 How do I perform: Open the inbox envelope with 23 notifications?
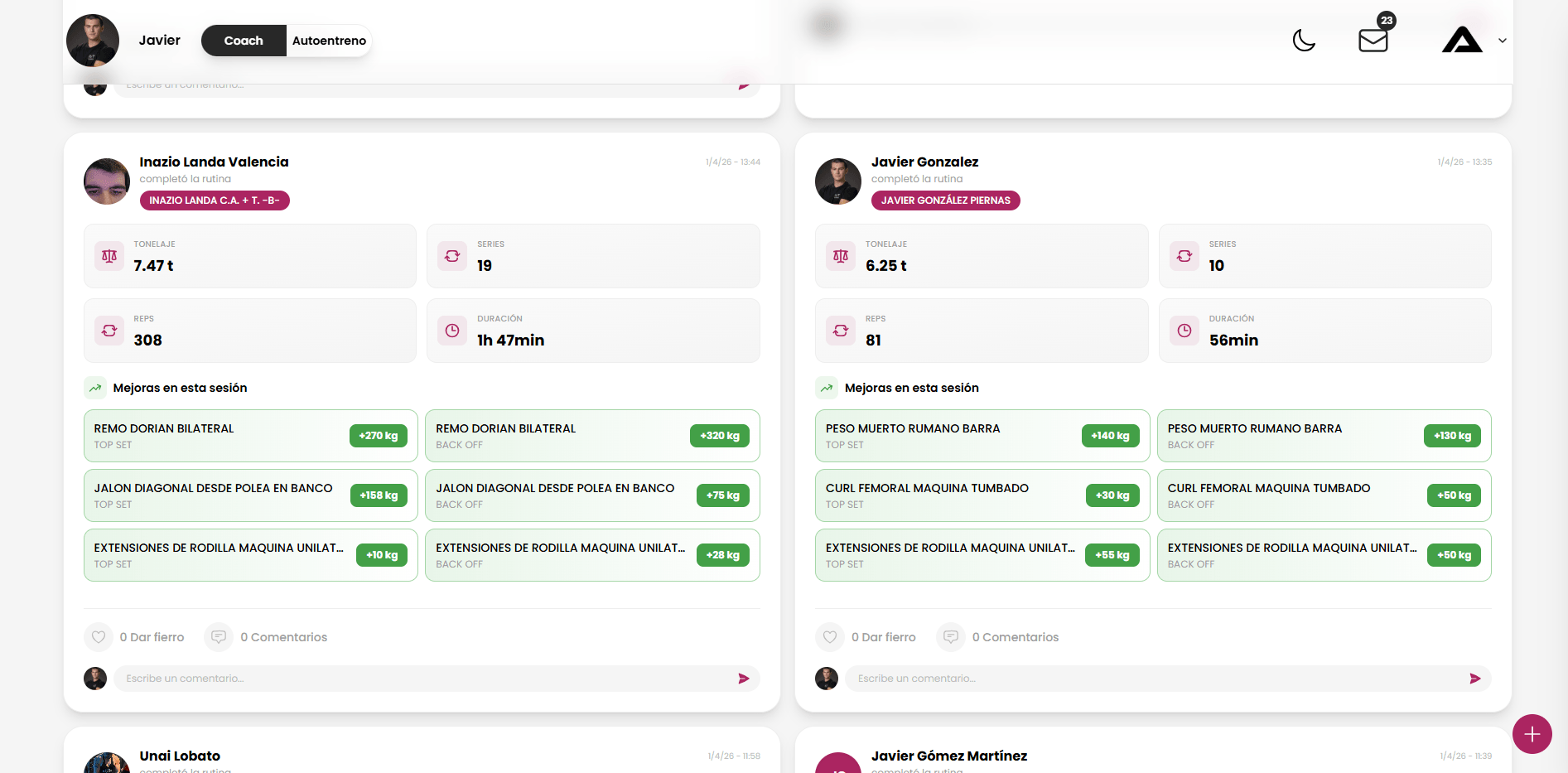coord(1373,41)
